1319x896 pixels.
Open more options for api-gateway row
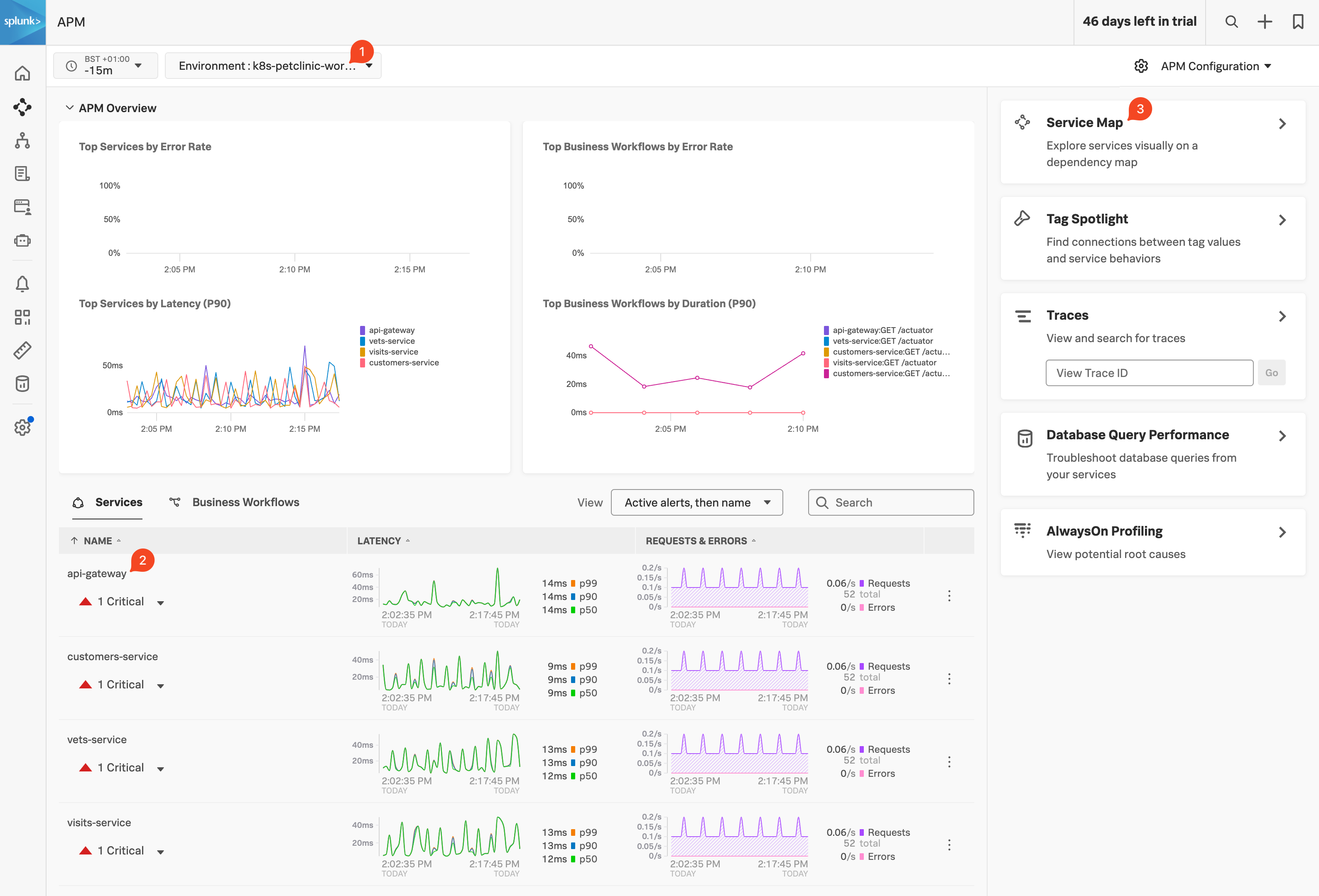pyautogui.click(x=949, y=595)
